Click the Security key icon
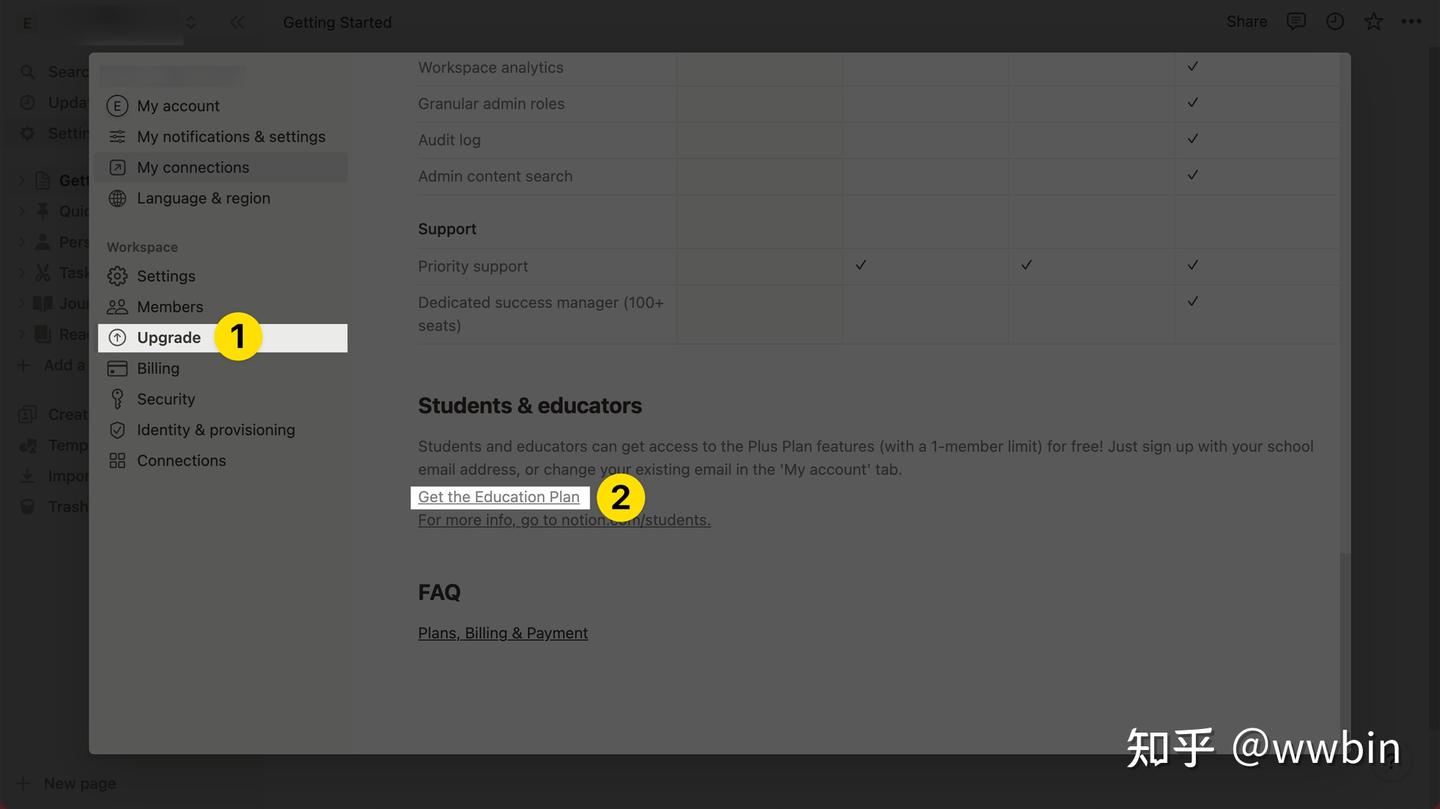1440x809 pixels. pos(117,399)
